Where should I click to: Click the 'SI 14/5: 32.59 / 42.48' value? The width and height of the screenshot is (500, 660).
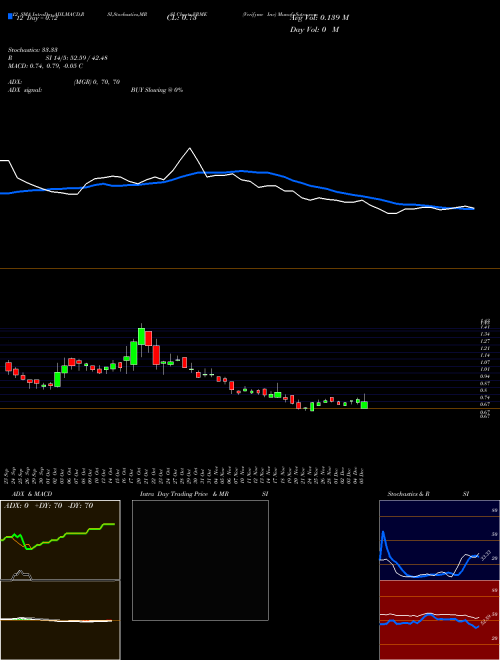tap(77, 58)
